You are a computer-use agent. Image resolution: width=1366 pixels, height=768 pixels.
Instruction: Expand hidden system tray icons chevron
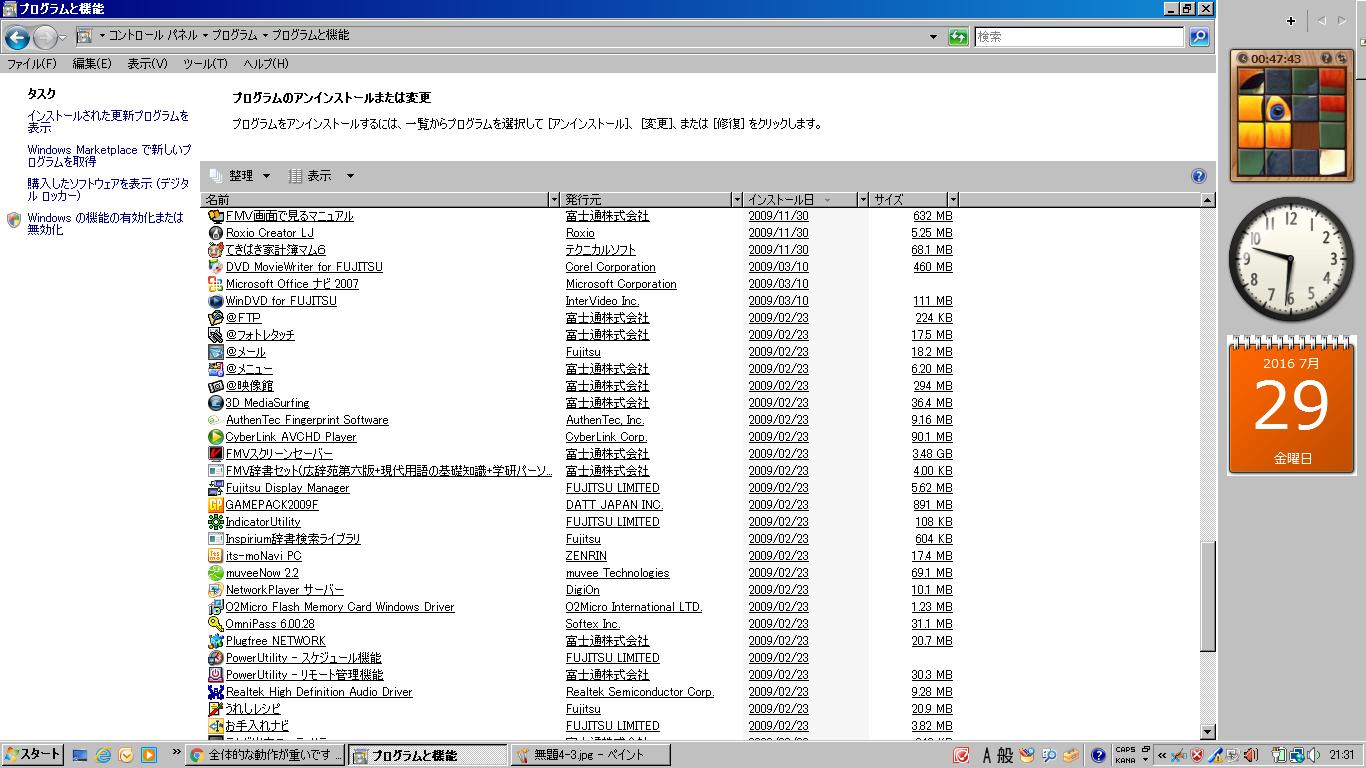click(x=1162, y=755)
